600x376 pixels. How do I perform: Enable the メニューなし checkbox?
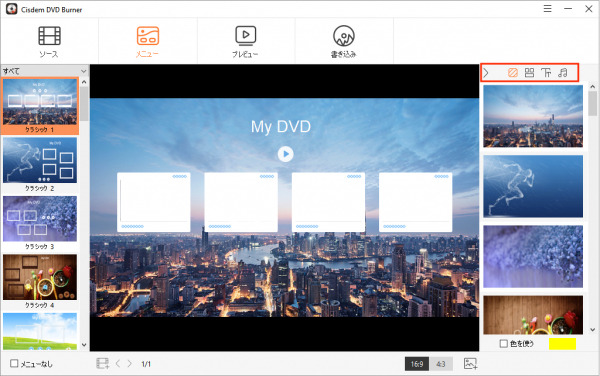(x=14, y=363)
